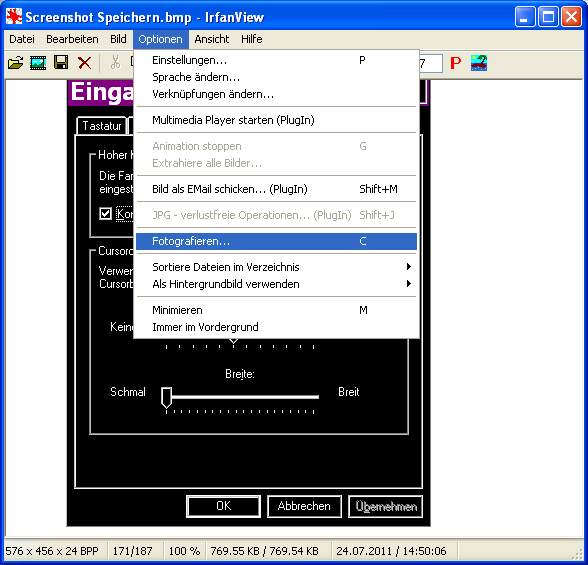Viewport: 588px width, 565px height.
Task: Select Verknüpfungen ändern... entry
Action: click(x=276, y=94)
